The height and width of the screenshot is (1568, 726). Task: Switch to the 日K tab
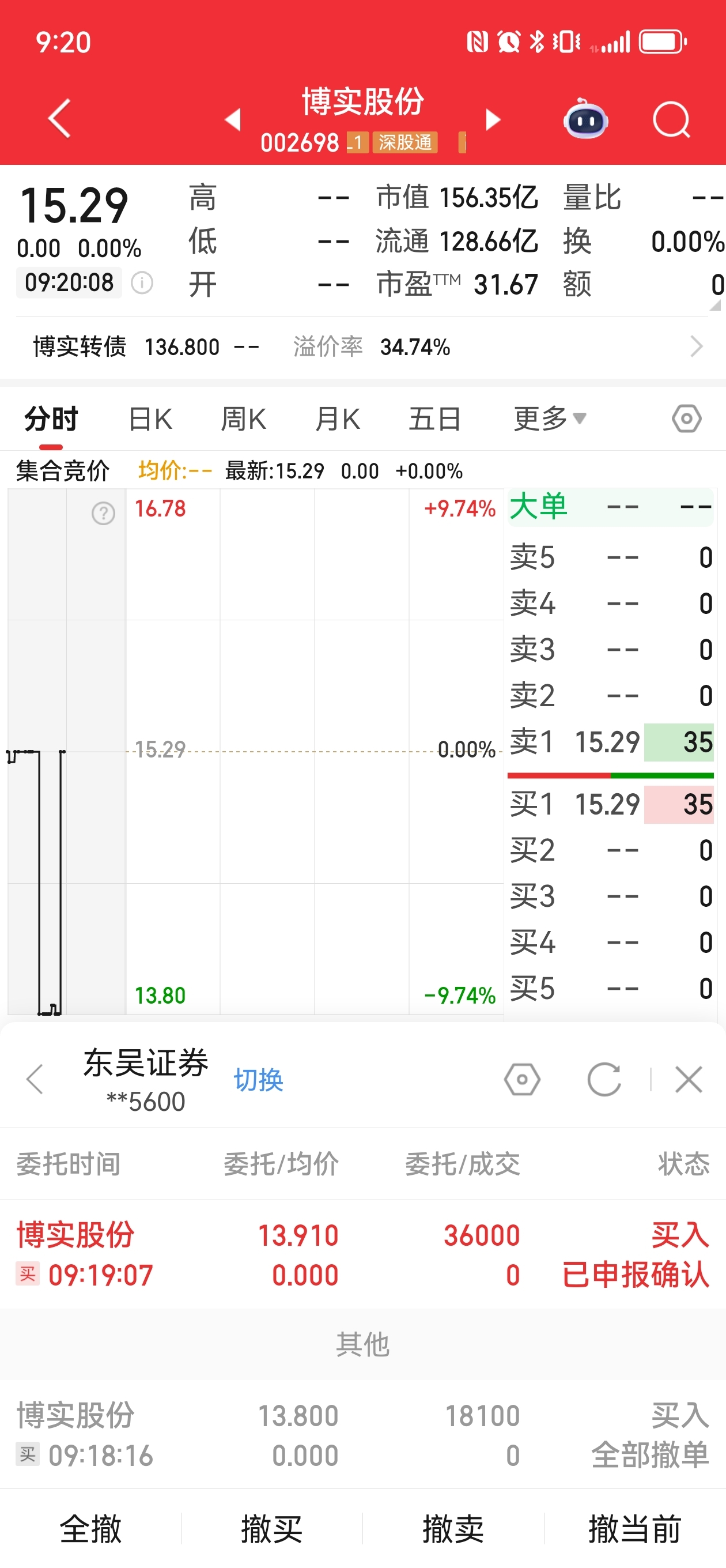[150, 419]
